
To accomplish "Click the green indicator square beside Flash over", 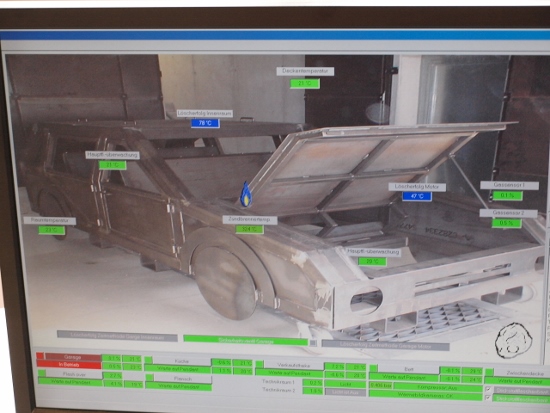I will tap(42, 373).
